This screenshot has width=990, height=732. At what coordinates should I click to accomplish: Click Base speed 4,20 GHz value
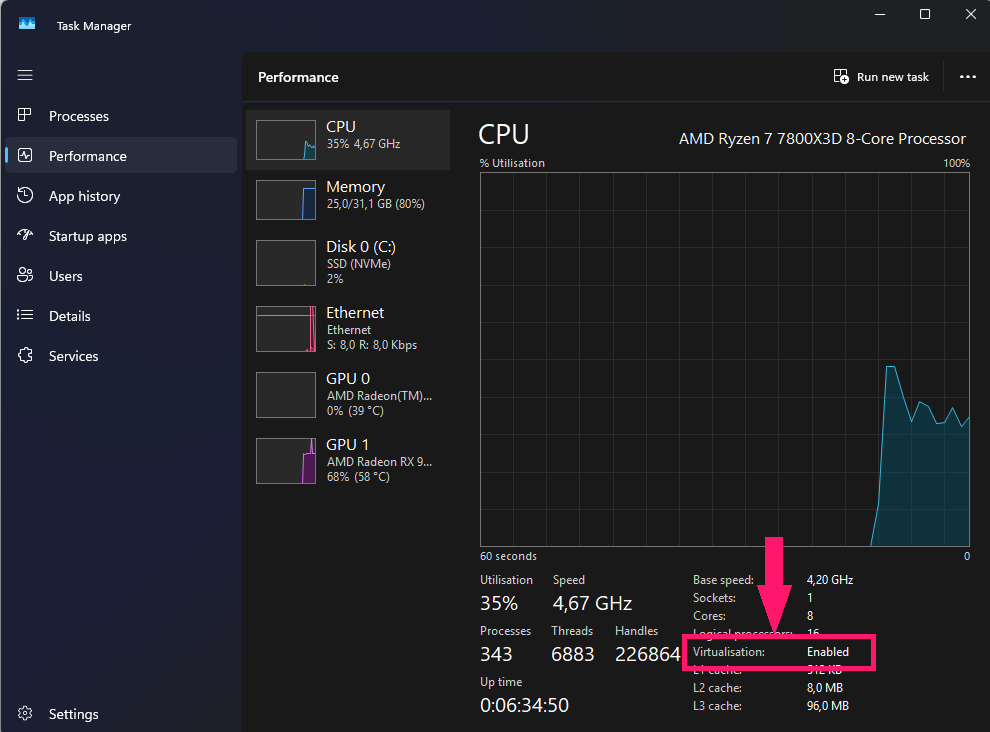pos(830,580)
